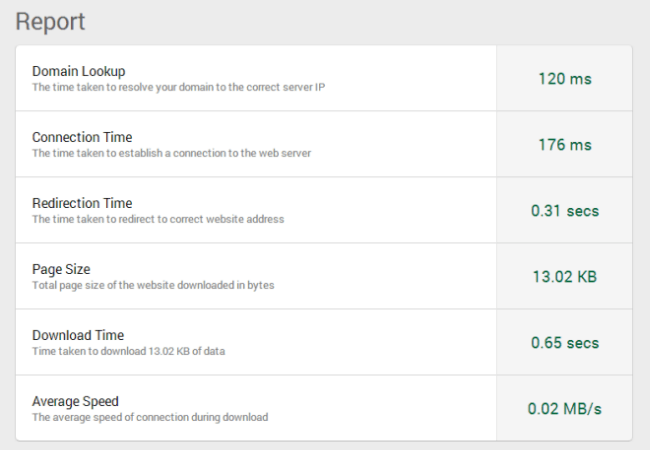Click the 'Time taken to download' description

click(x=129, y=351)
